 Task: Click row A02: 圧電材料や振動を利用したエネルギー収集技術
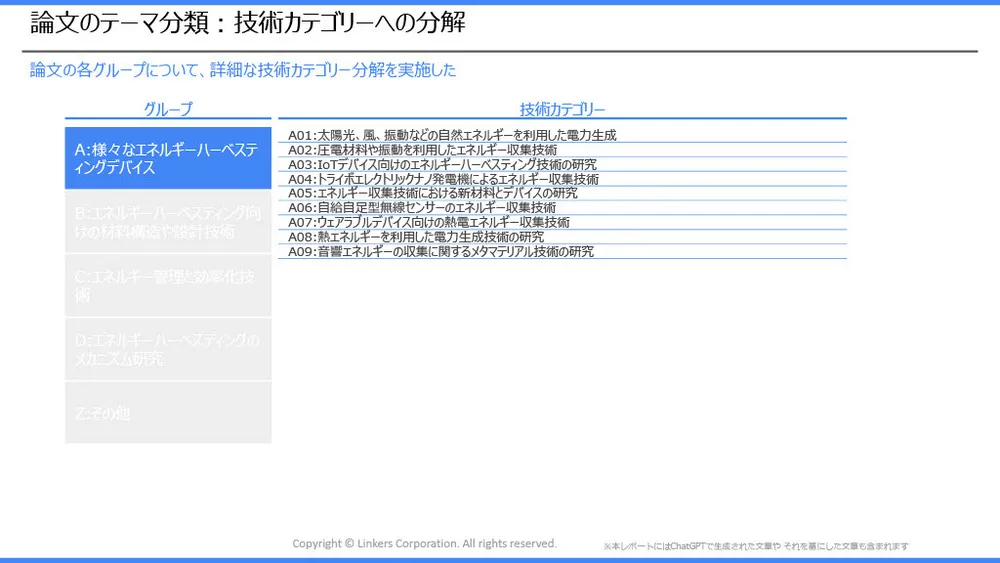[x=562, y=150]
